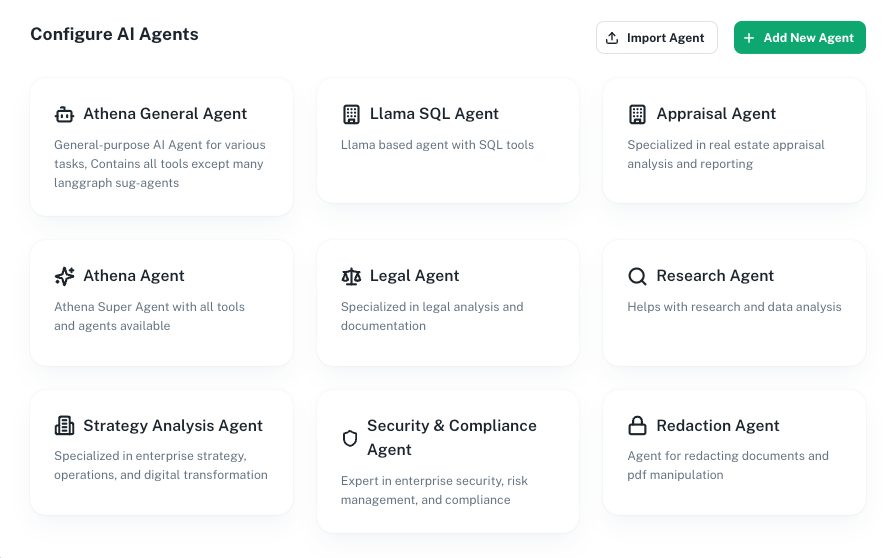Open the Redaction Agent title
This screenshot has width=887, height=558.
coord(718,426)
